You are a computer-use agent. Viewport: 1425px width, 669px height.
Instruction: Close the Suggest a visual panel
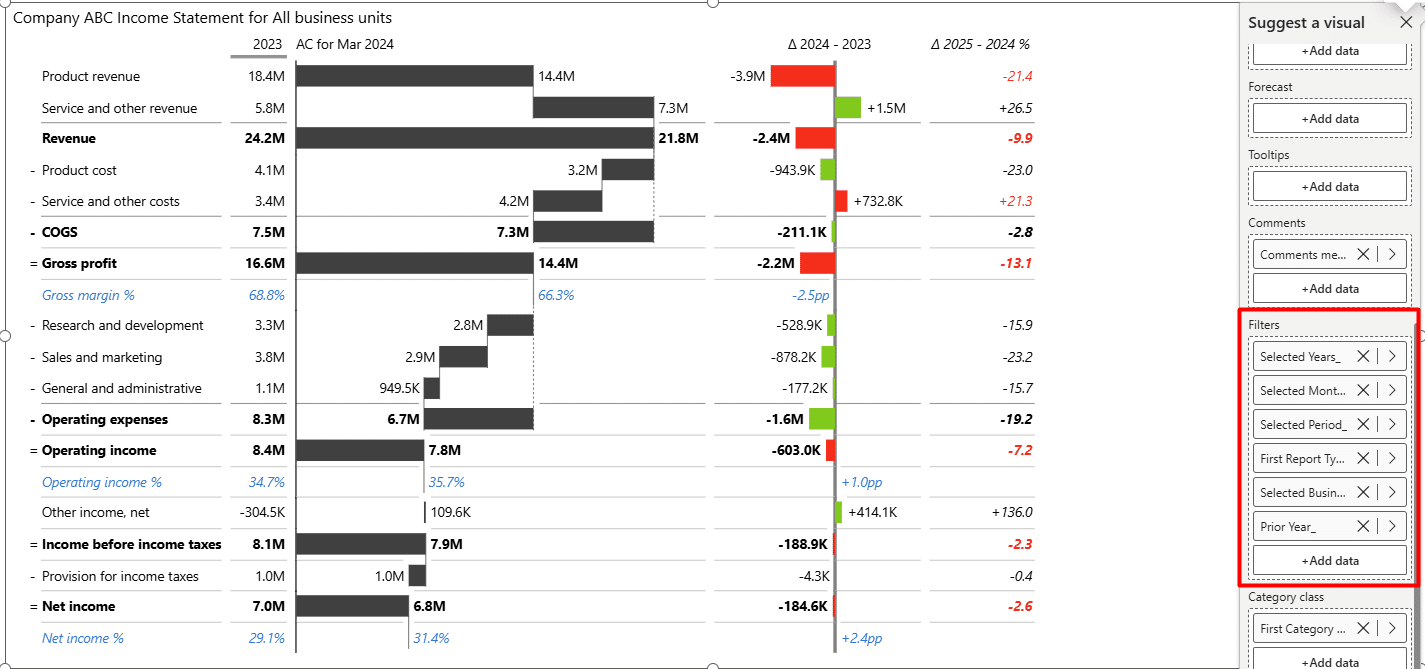click(x=1406, y=22)
